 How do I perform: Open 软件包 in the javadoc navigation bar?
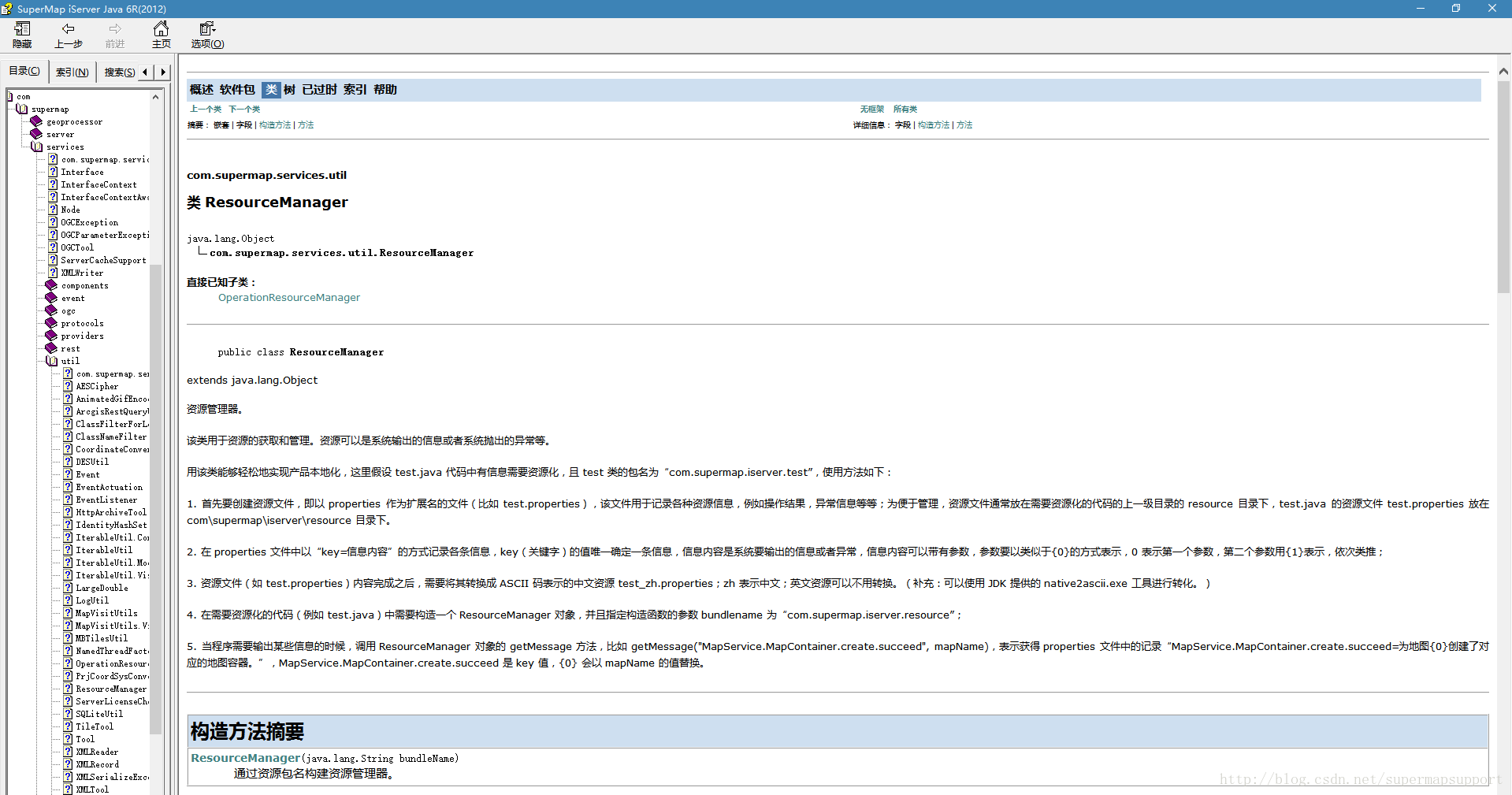pos(237,90)
